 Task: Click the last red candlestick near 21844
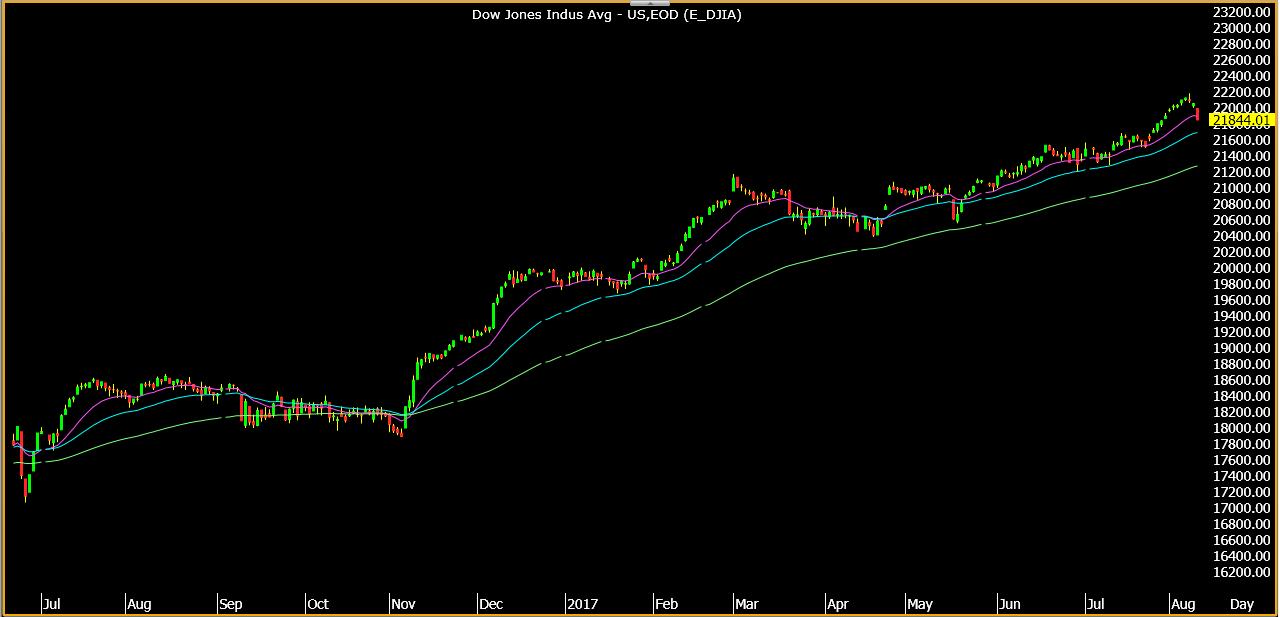tap(1197, 114)
